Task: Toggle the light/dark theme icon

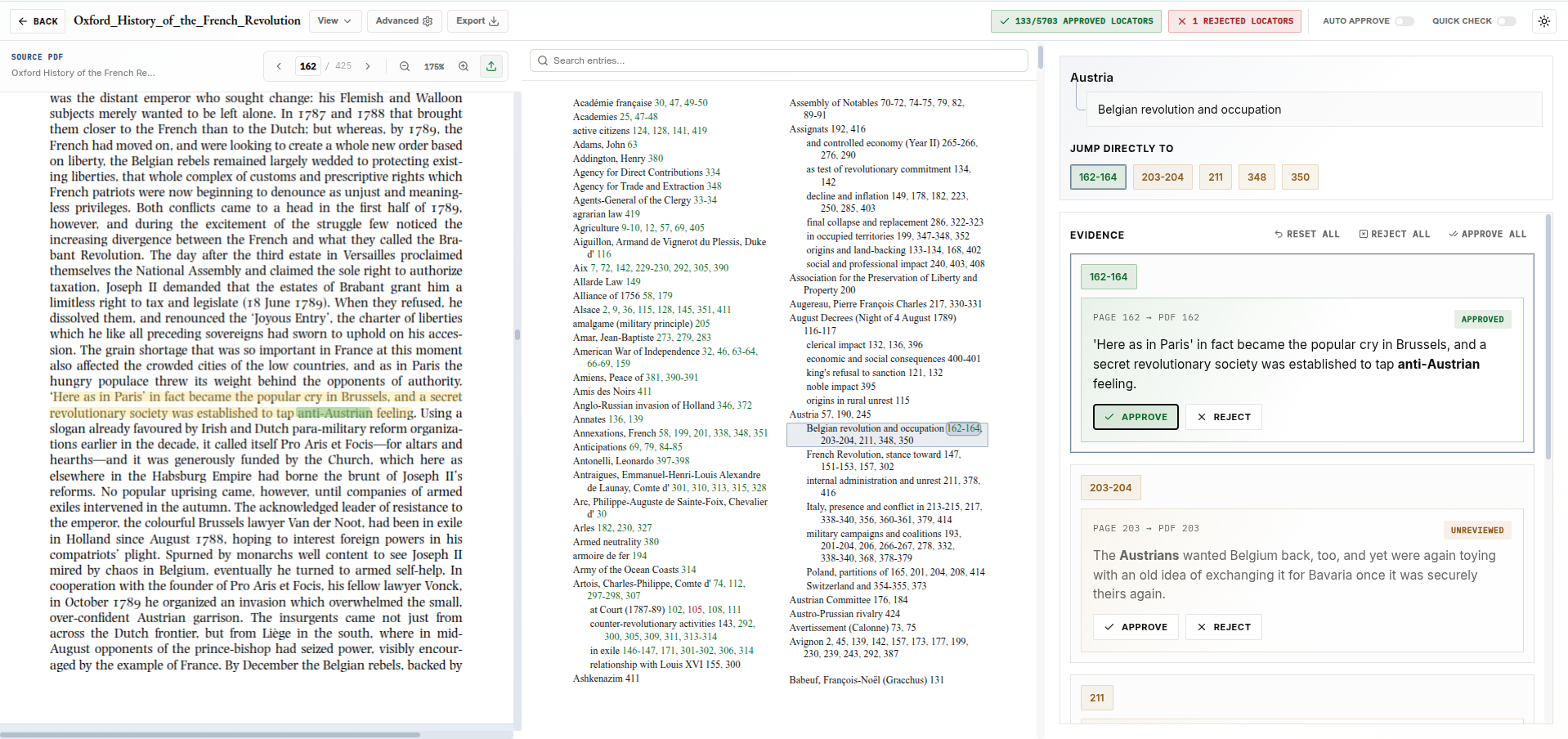Action: pos(1544,20)
